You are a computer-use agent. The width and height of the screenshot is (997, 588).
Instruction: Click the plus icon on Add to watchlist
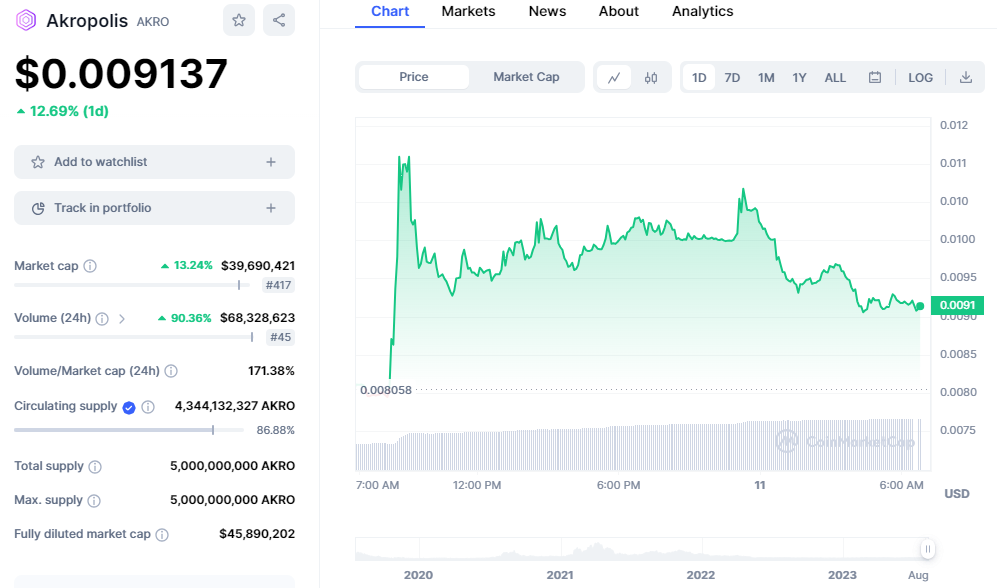coord(271,162)
